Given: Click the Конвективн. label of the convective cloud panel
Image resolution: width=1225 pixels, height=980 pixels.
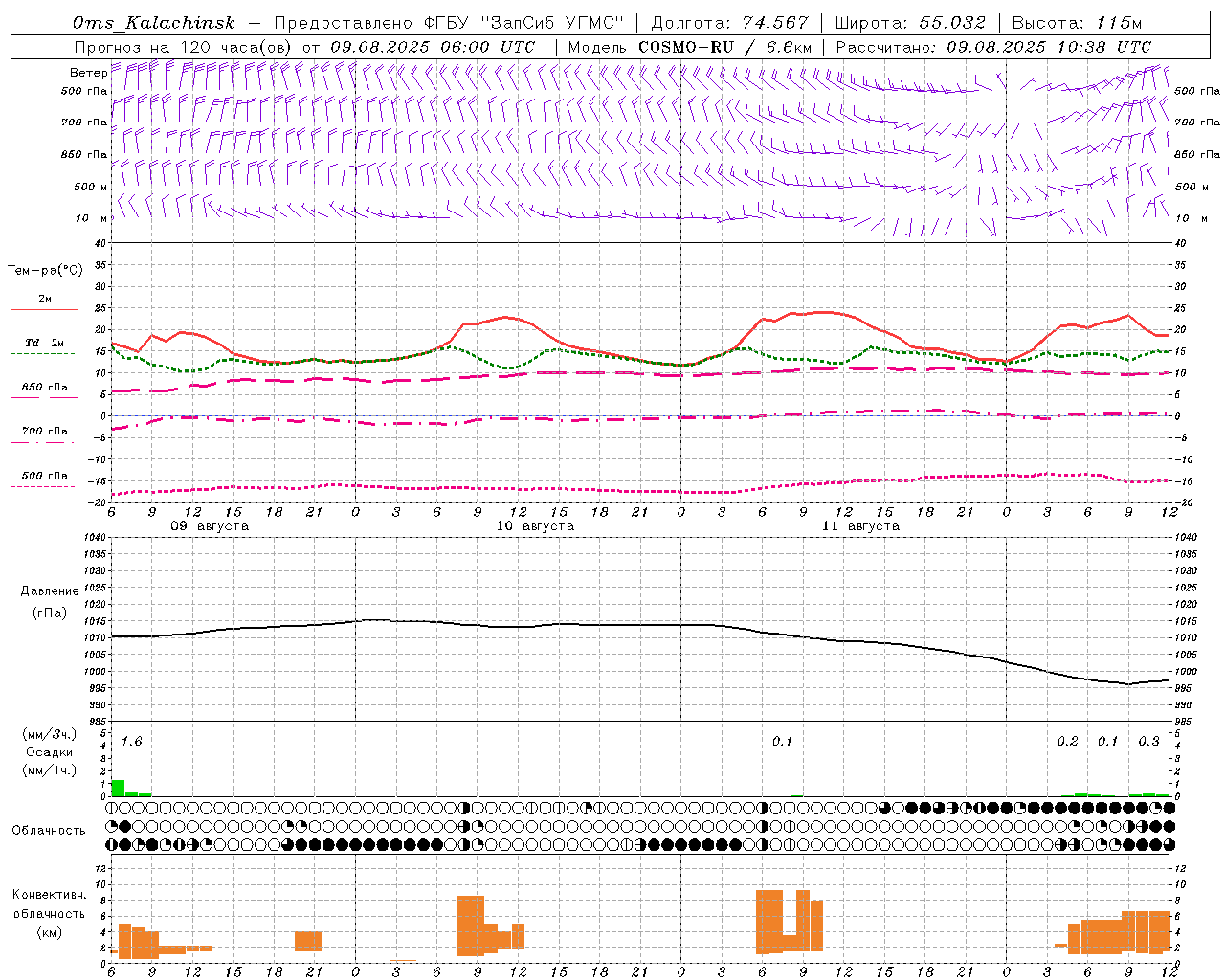Looking at the screenshot, I should (x=49, y=895).
